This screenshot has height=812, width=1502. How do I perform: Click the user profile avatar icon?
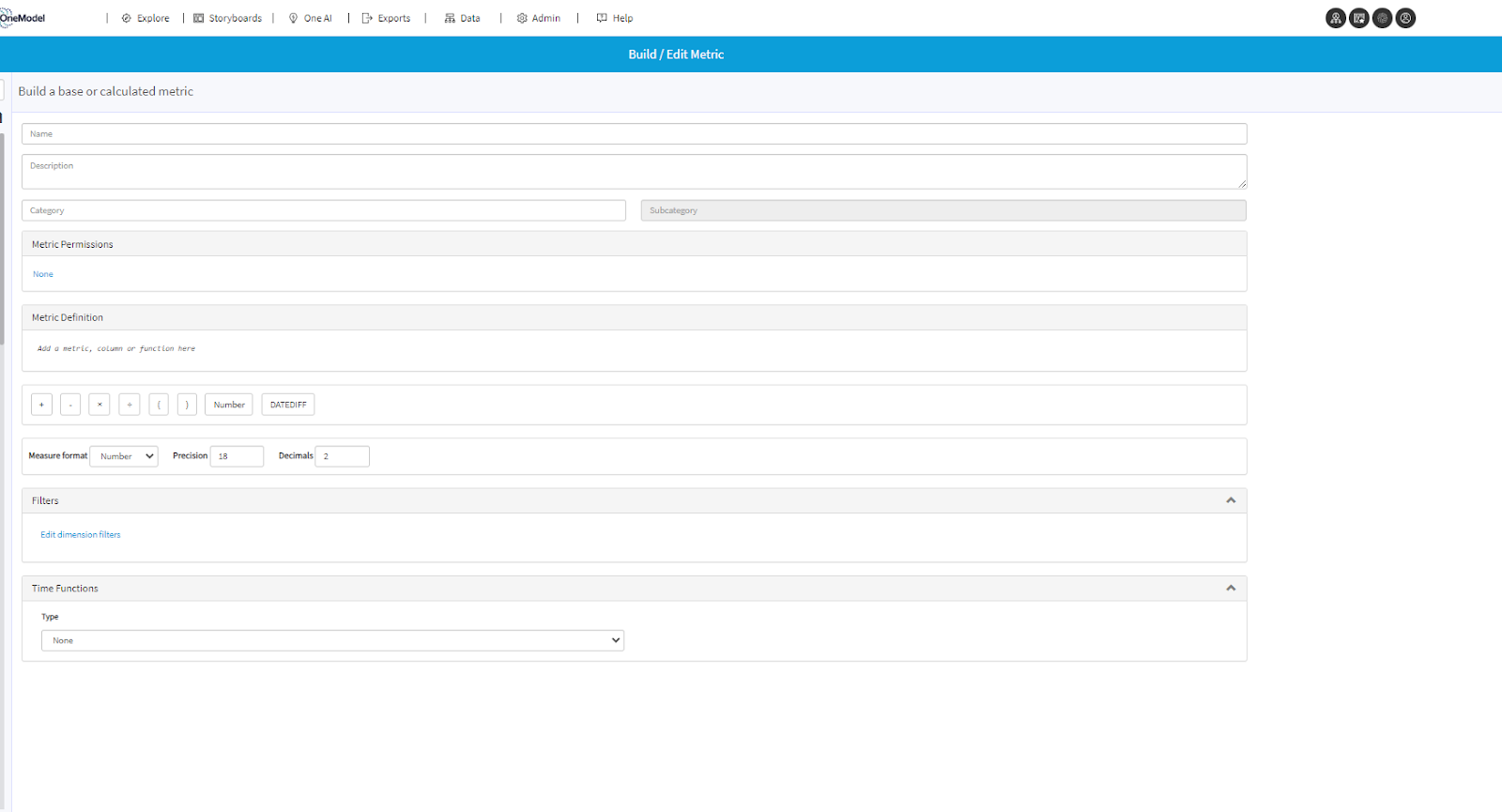(1405, 18)
